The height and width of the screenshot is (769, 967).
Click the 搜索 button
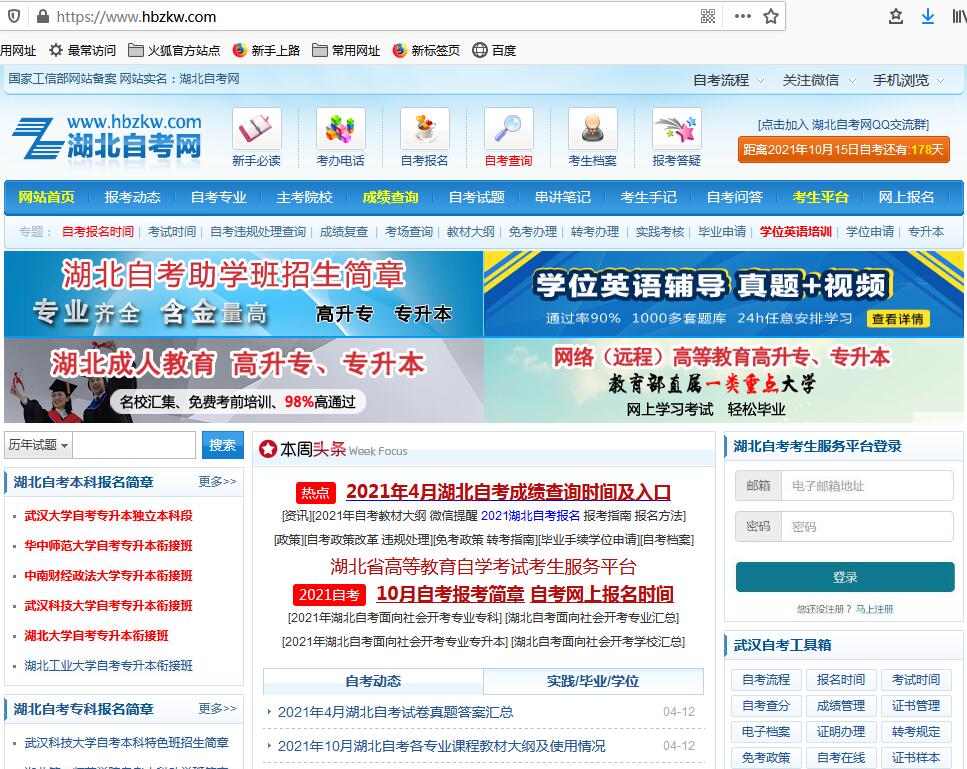pyautogui.click(x=223, y=445)
